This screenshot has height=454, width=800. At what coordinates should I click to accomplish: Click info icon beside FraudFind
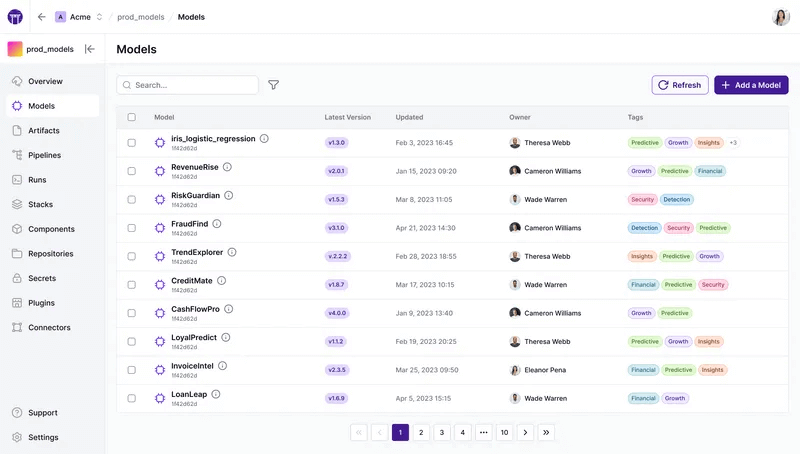coord(217,224)
